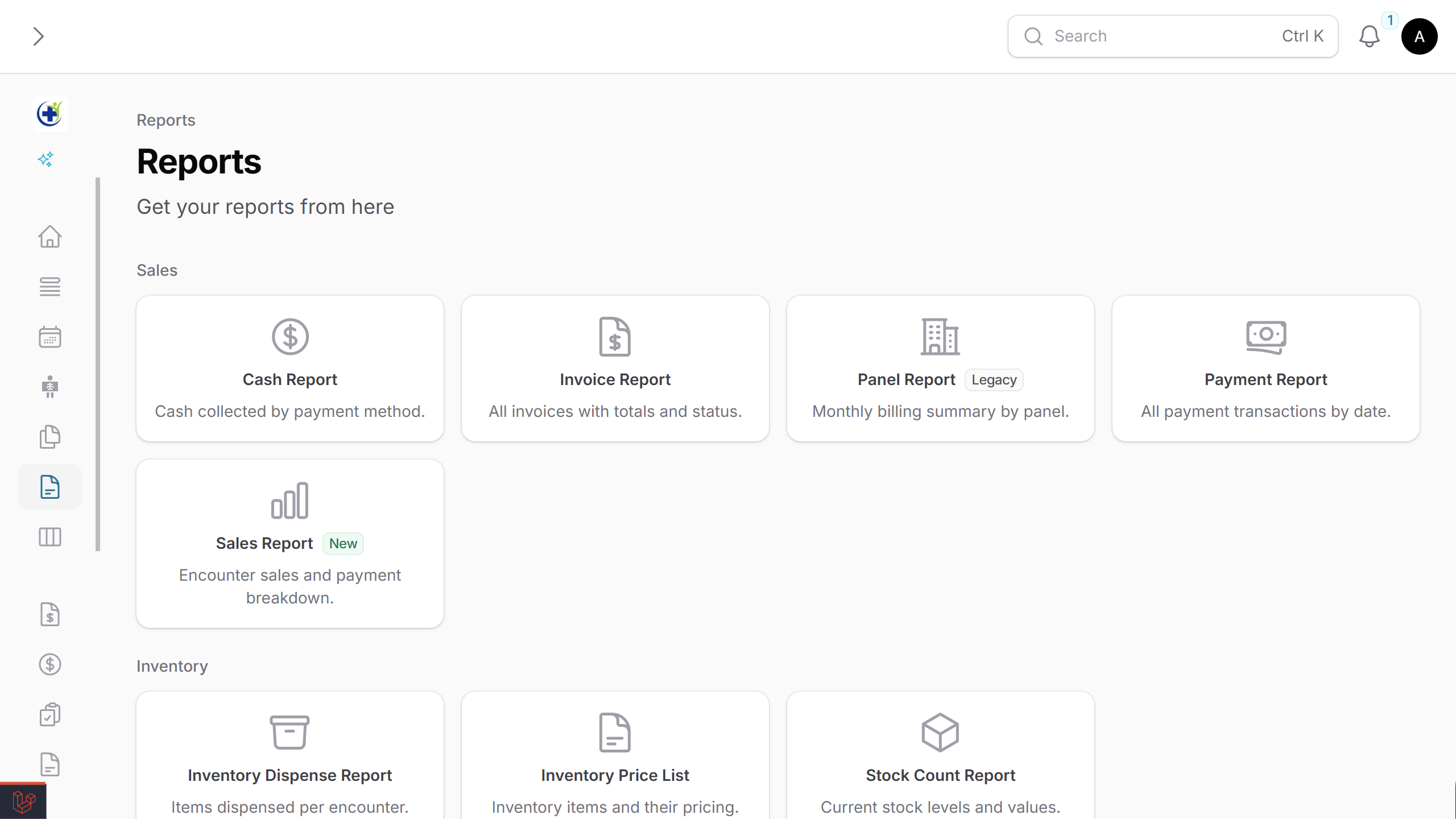Open the Cash Report card
The image size is (1456, 819).
(289, 369)
